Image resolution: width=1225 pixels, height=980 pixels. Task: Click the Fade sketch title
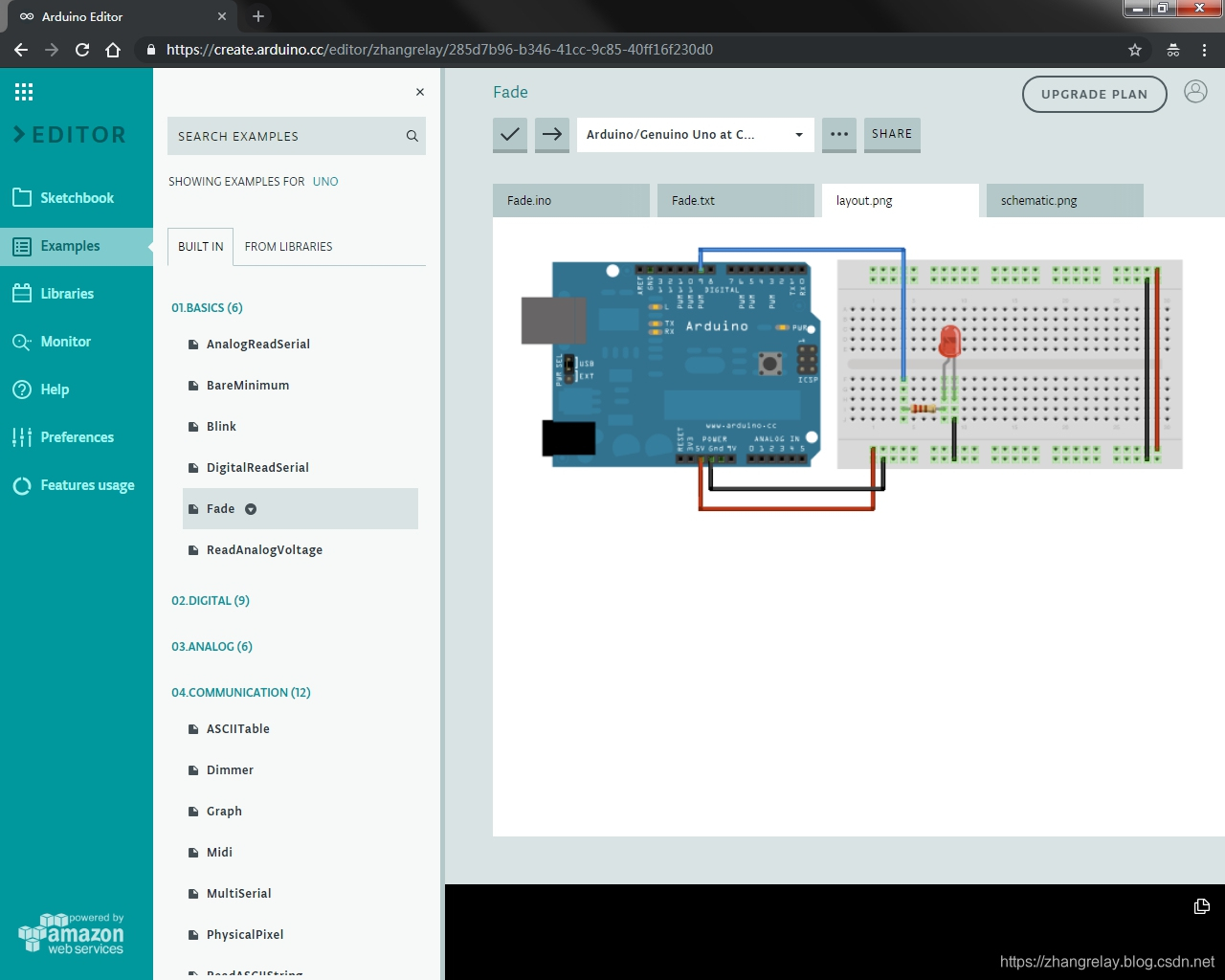pos(510,92)
